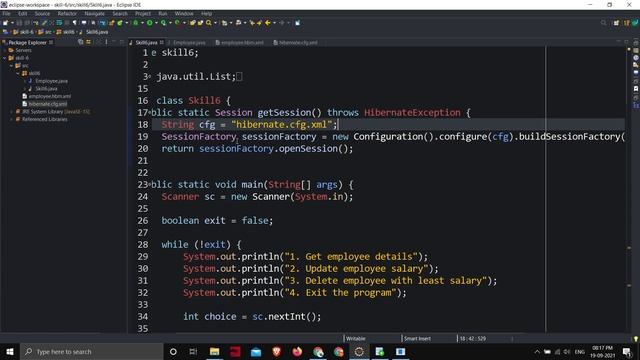Open Firefox from the taskbar
The width and height of the screenshot is (640, 360).
tap(297, 351)
